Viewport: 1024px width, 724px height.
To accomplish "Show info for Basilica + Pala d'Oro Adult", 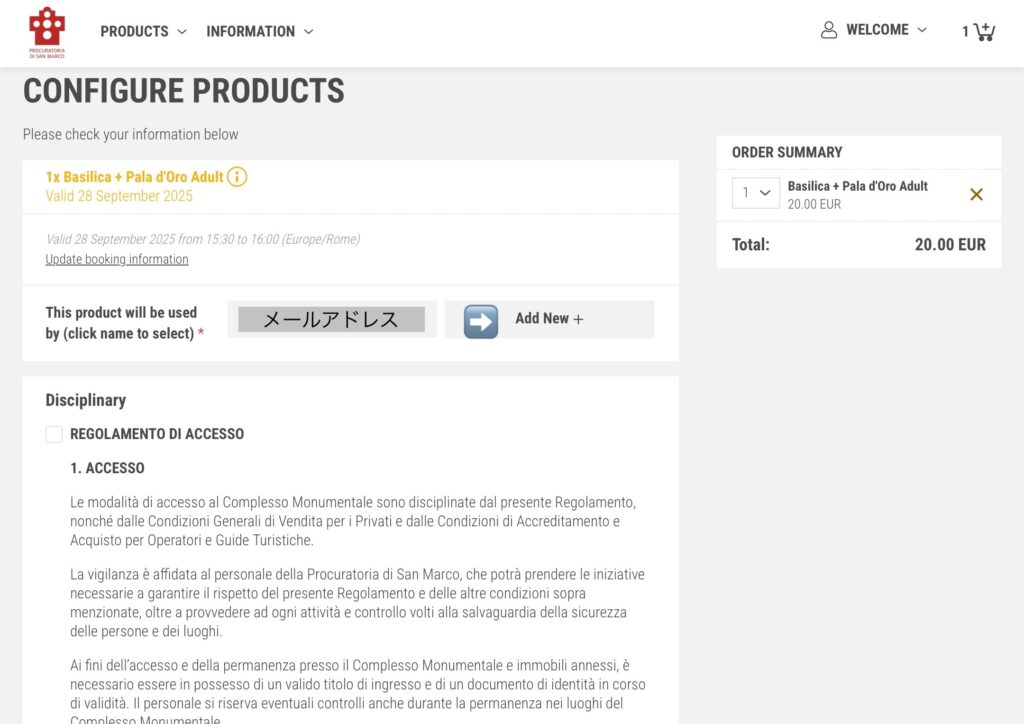I will point(237,177).
